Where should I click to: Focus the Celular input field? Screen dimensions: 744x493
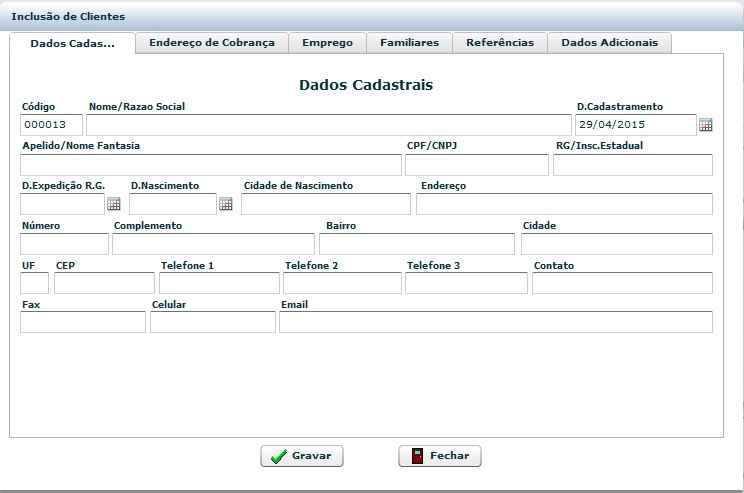click(x=212, y=322)
